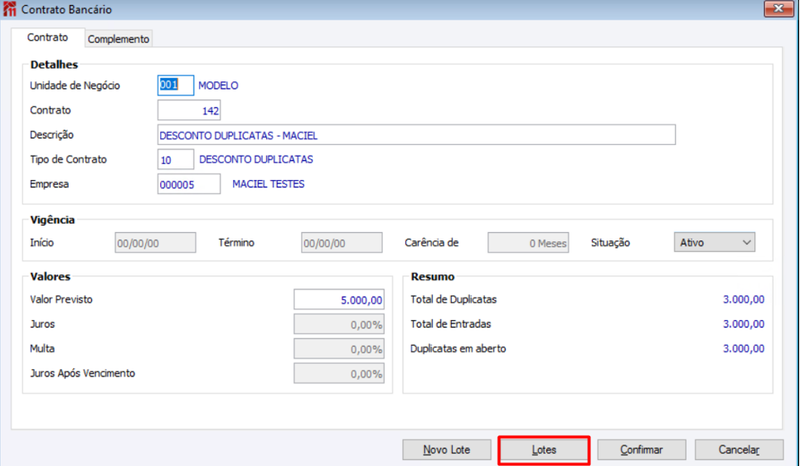This screenshot has height=466, width=800.
Task: Open Lotes with the Lotes button
Action: pyautogui.click(x=544, y=450)
